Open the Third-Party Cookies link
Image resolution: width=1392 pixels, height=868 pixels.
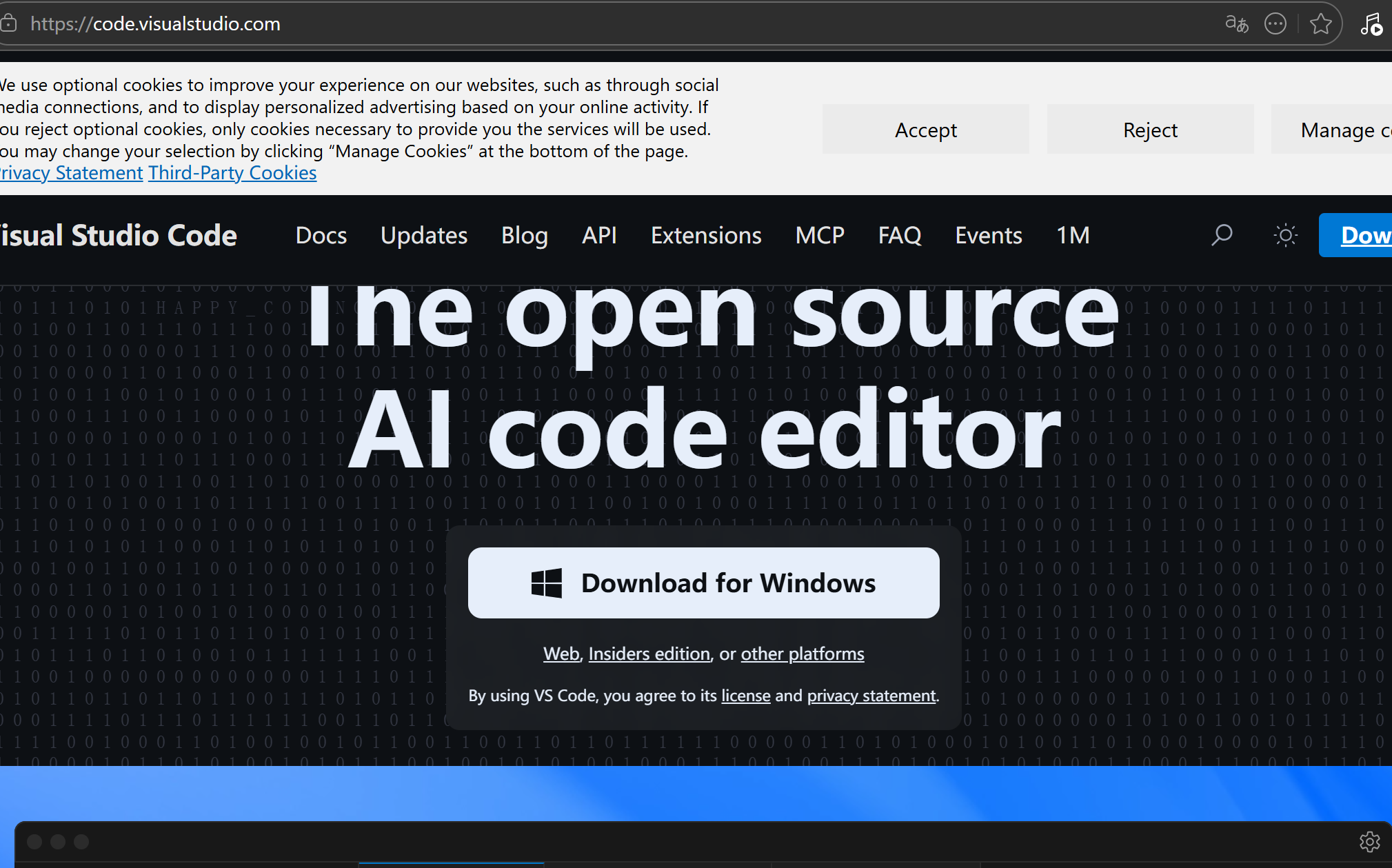pos(232,173)
